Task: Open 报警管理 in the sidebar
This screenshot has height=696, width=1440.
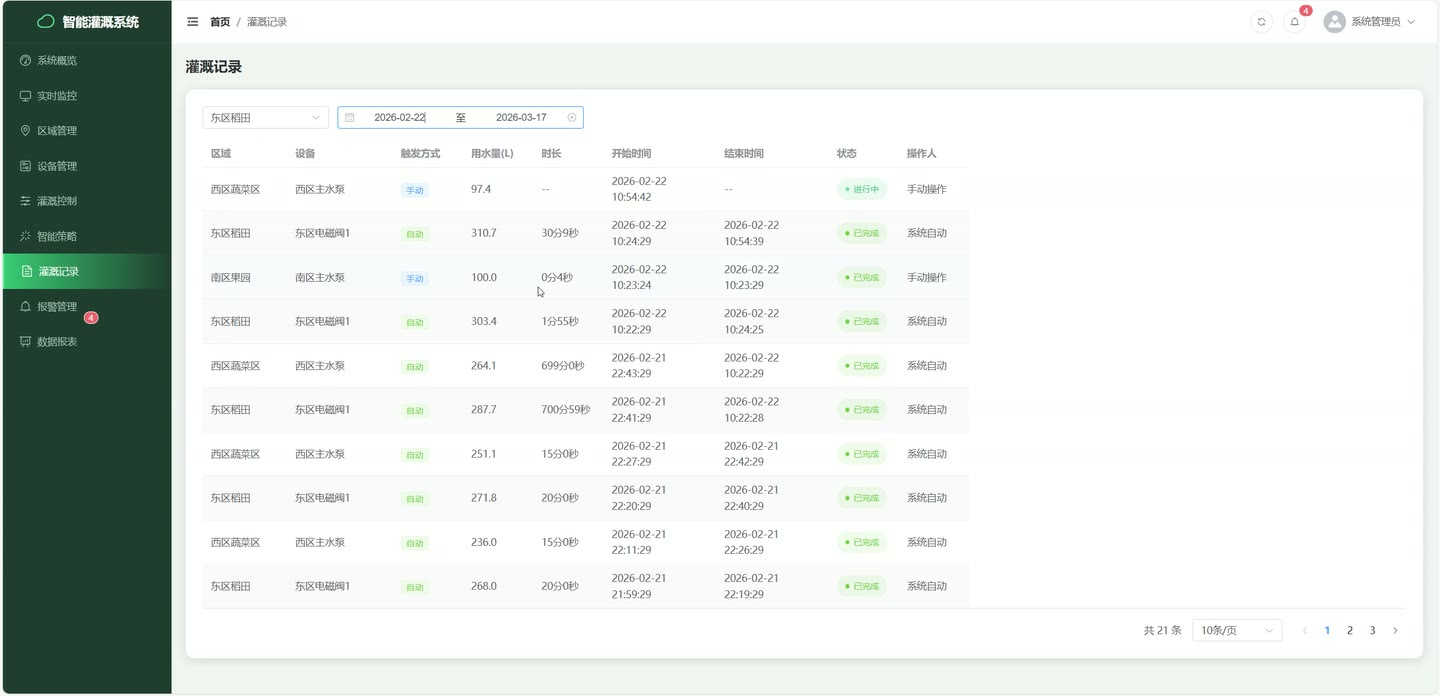Action: coord(86,306)
